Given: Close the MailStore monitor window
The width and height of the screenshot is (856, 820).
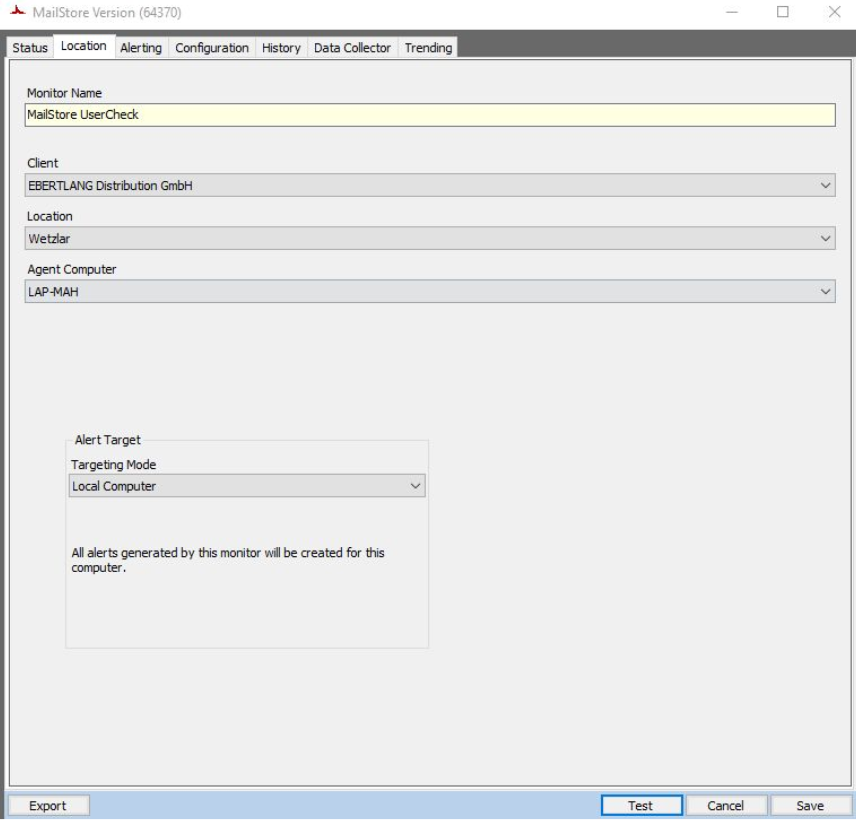Looking at the screenshot, I should click(x=834, y=13).
